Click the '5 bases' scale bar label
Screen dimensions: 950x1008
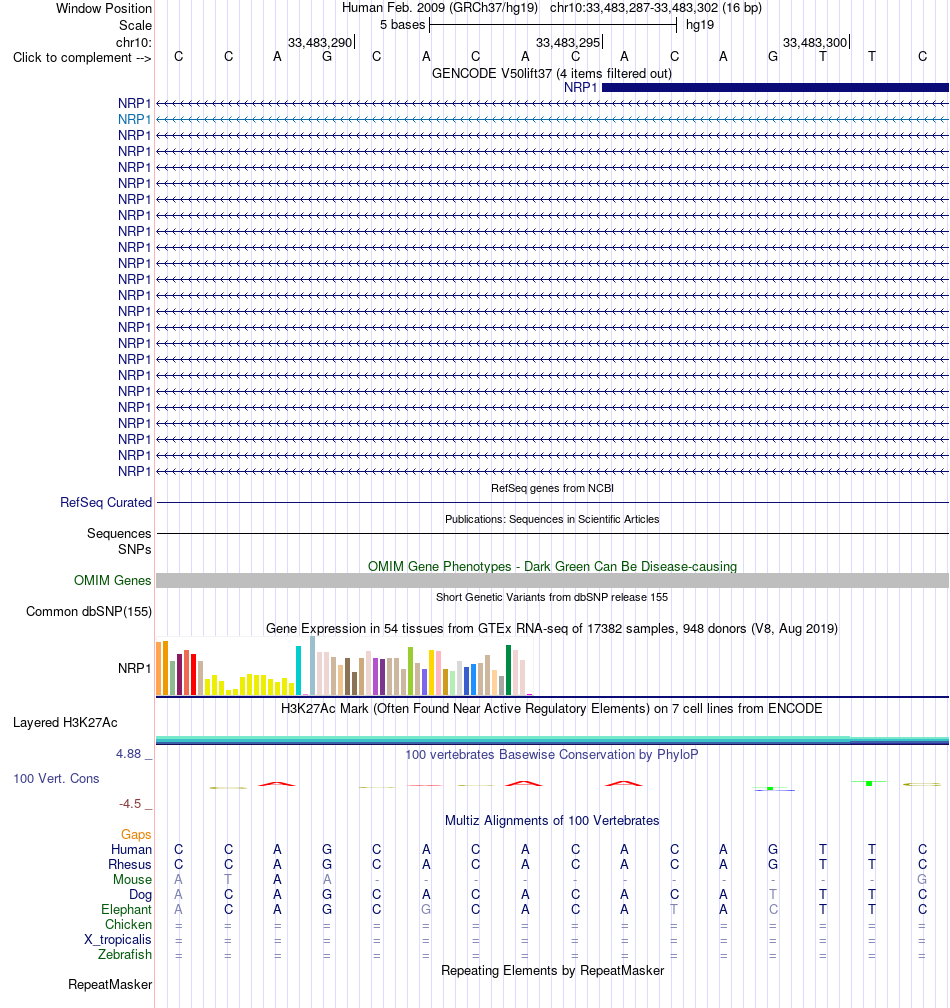(x=402, y=24)
